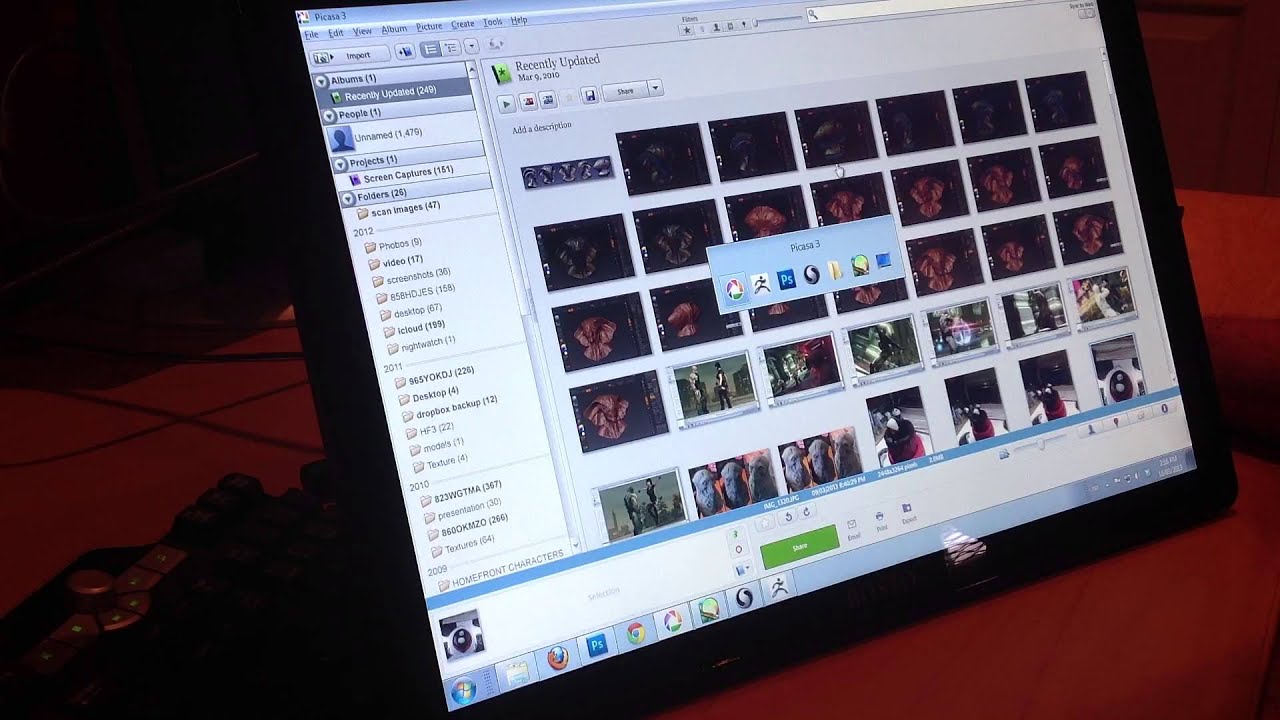Save edits to disk icon in album header
Image resolution: width=1280 pixels, height=720 pixels.
coord(590,96)
